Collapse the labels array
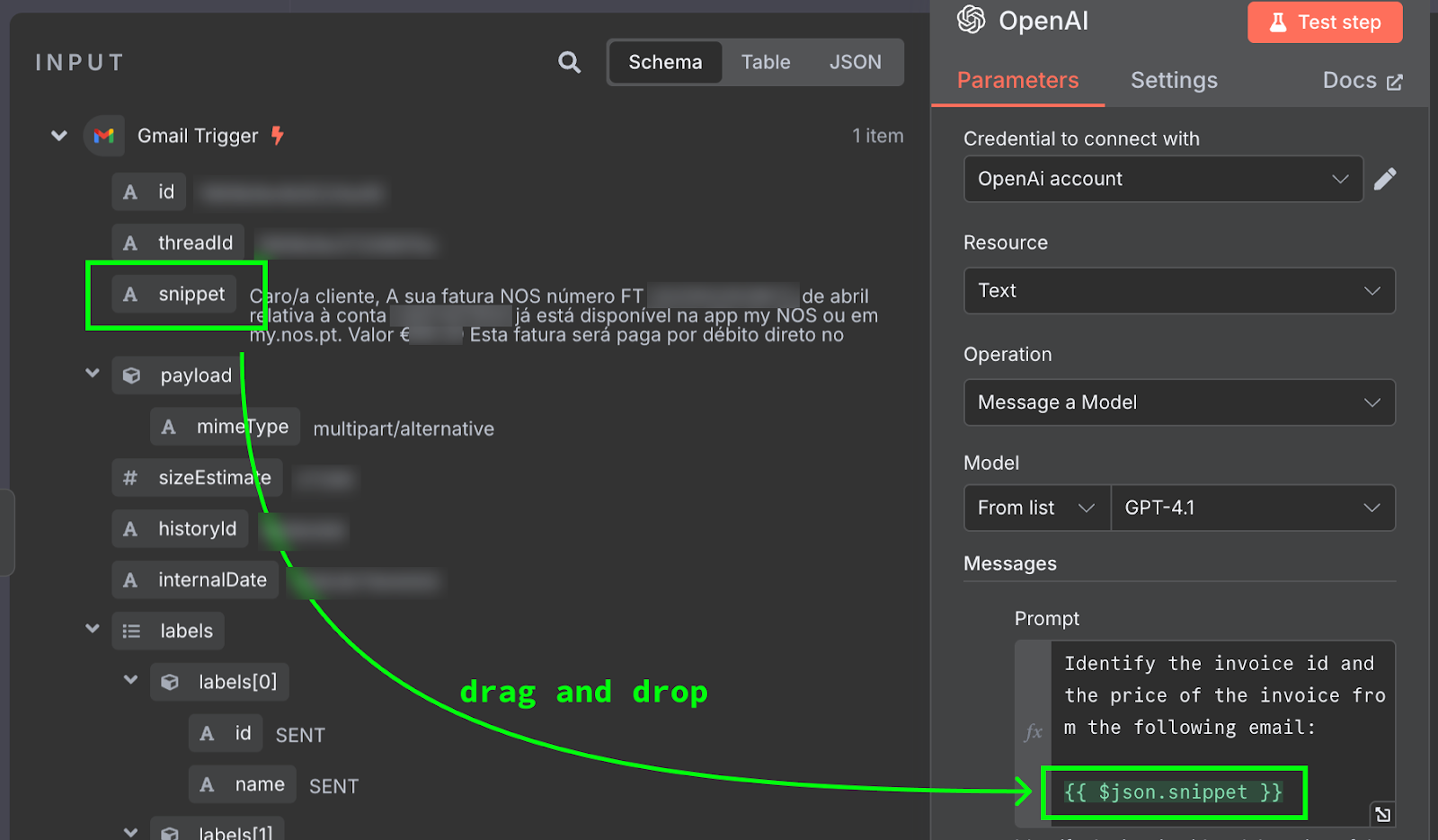 pos(93,628)
